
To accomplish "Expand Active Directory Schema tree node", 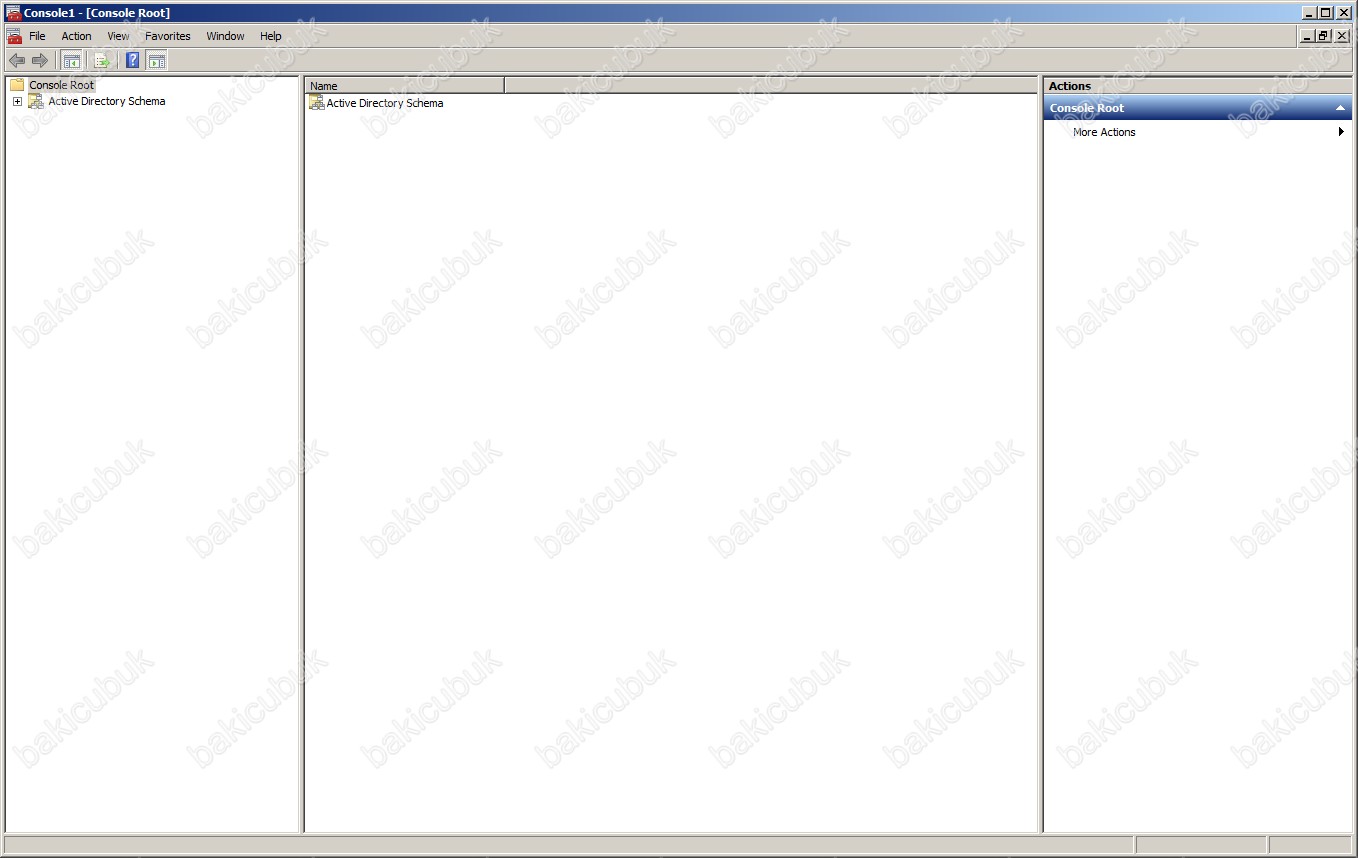I will coord(17,101).
